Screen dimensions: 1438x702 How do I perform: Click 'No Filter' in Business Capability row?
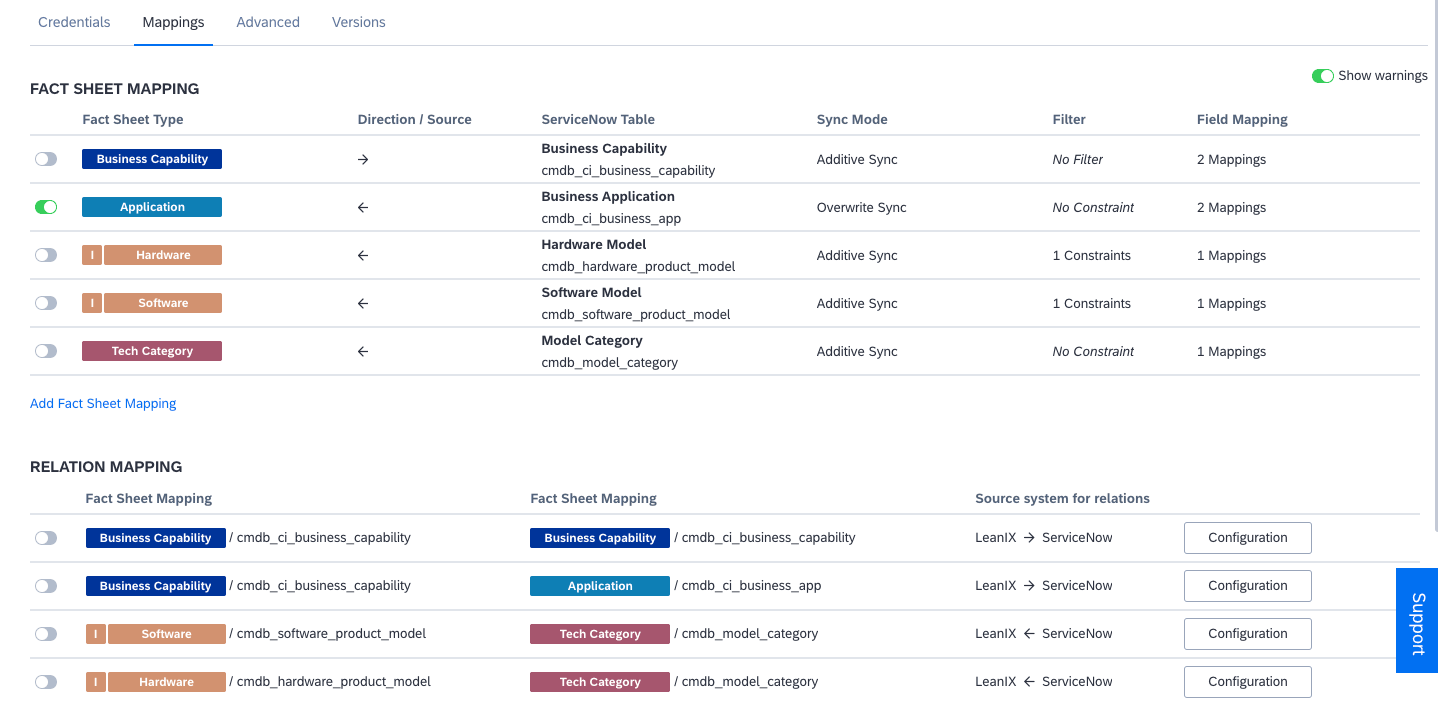click(1078, 160)
